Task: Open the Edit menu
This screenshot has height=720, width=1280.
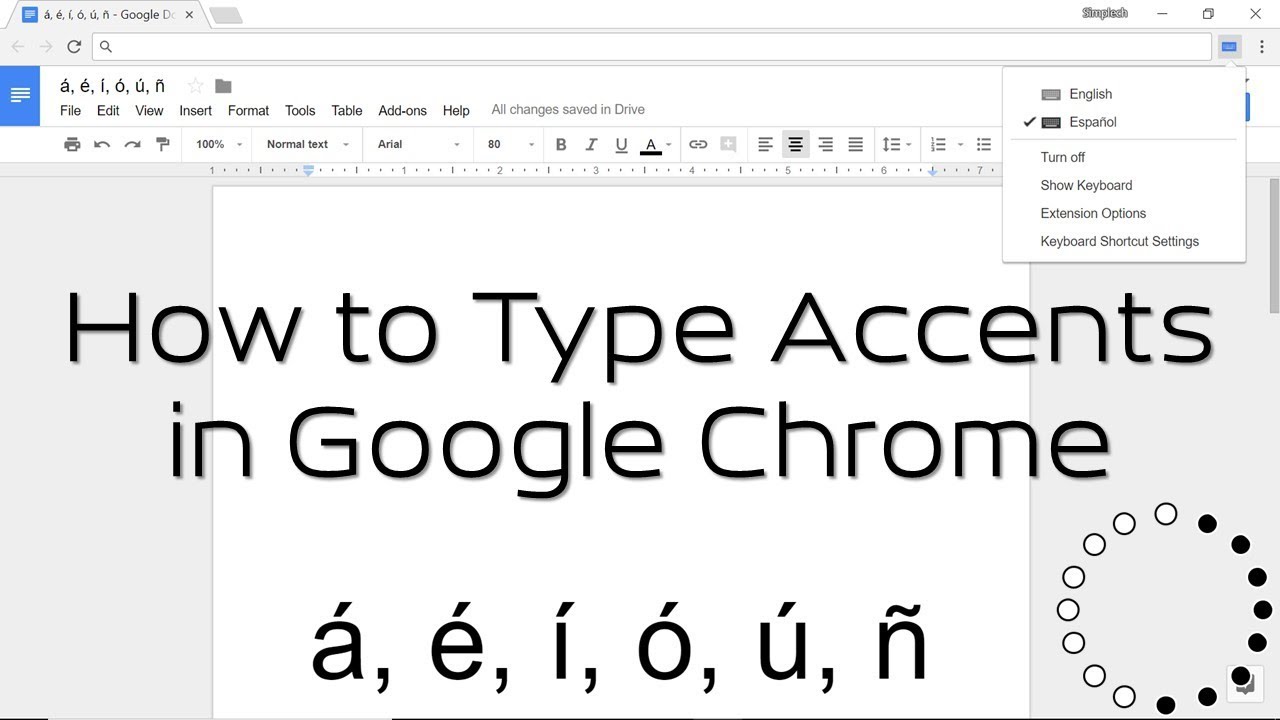Action: [108, 110]
